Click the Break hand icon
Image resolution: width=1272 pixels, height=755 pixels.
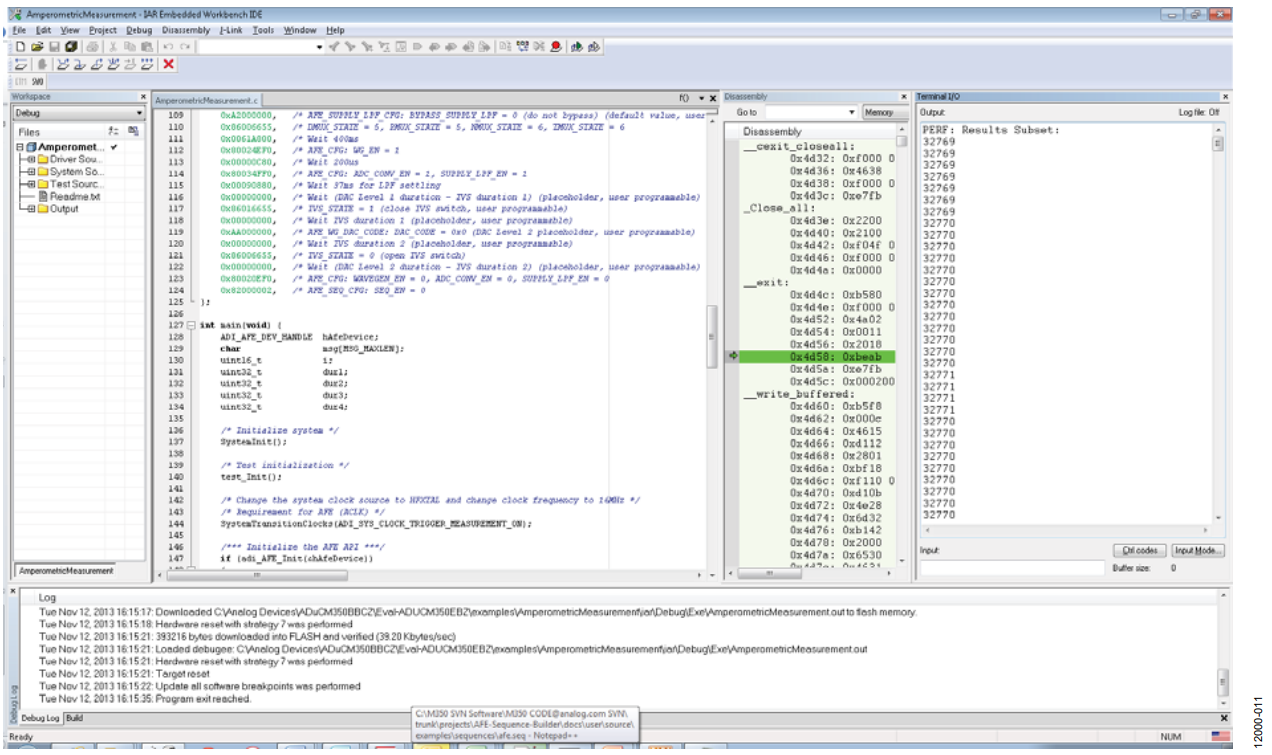[42, 64]
